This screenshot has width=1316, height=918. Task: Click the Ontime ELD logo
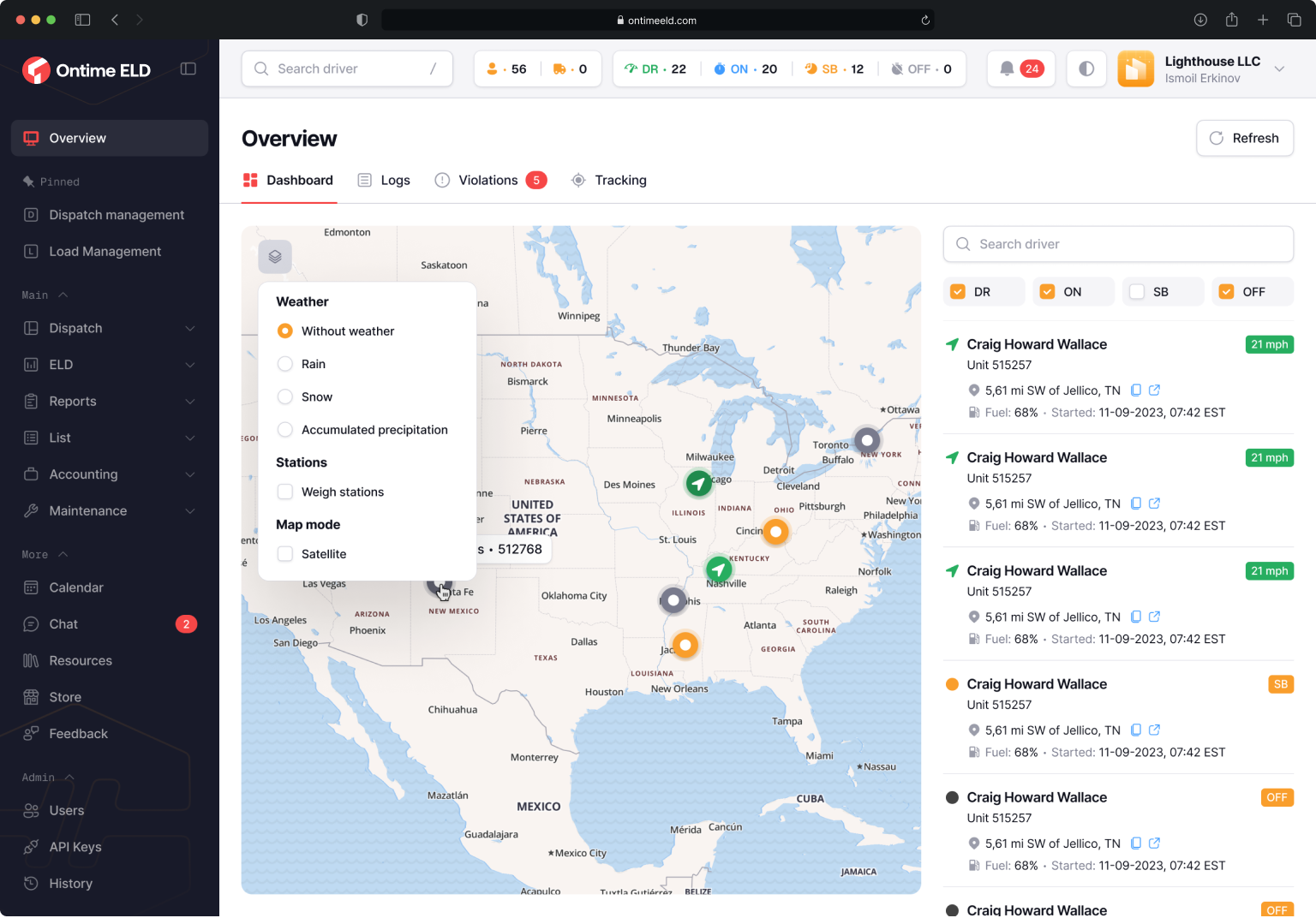87,70
